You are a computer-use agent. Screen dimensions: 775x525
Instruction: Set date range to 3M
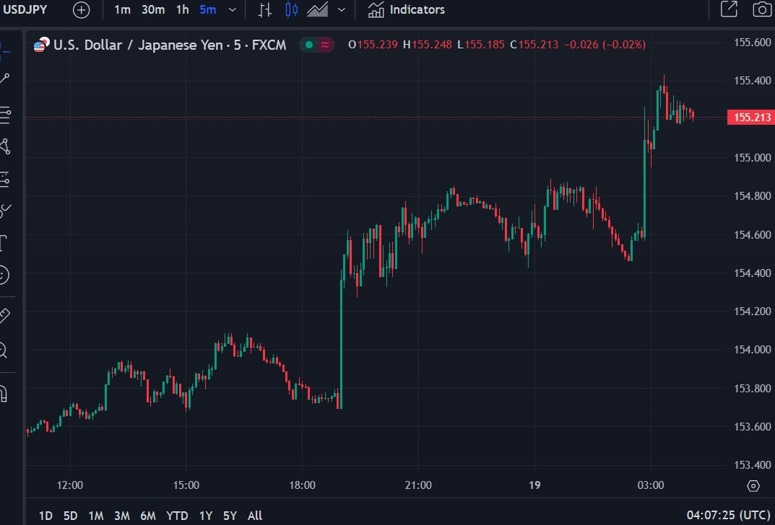pos(122,516)
